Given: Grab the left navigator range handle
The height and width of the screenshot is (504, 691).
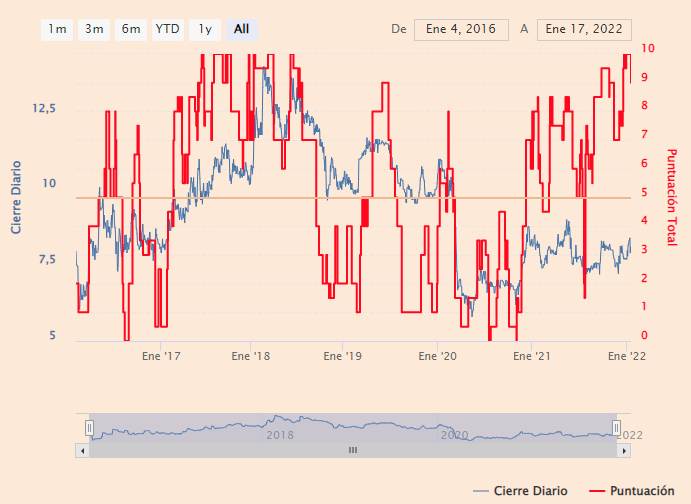Looking at the screenshot, I should click(x=89, y=428).
